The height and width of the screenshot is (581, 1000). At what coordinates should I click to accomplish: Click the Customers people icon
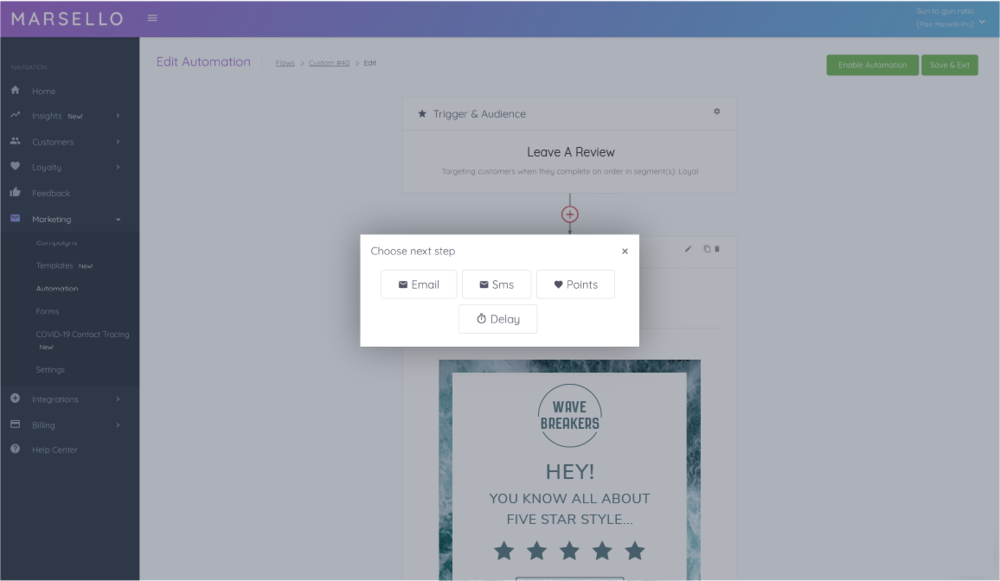coord(14,141)
